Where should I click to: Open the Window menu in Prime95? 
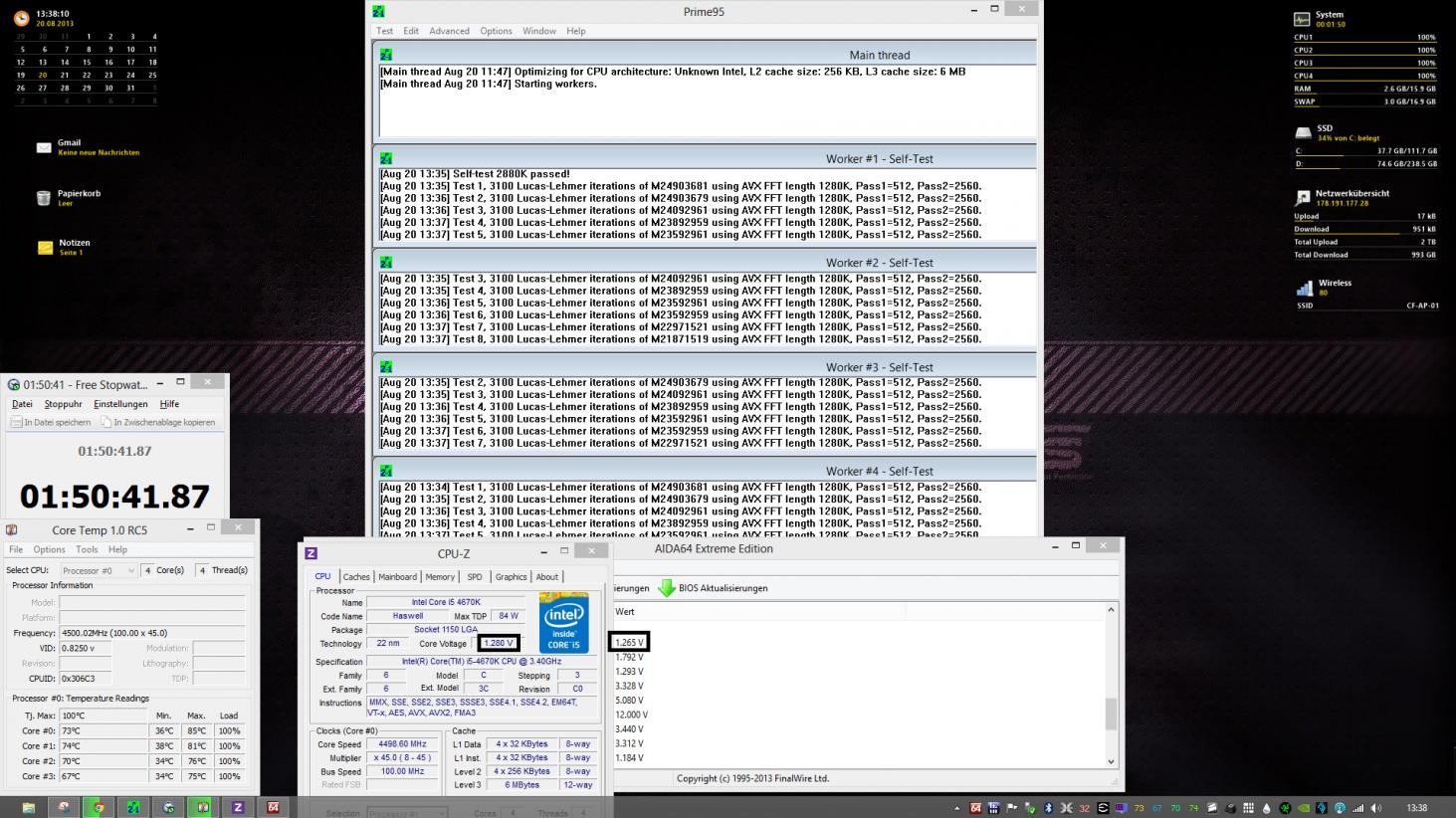coord(538,31)
